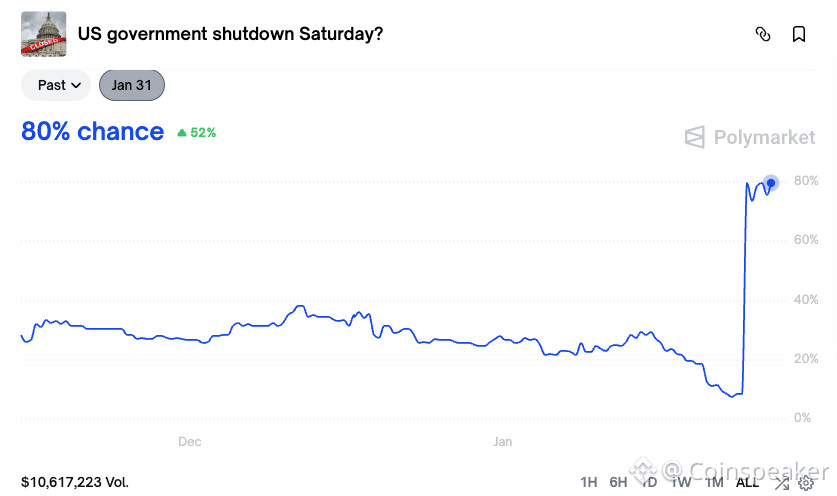Click the blue endpoint dot on chart
The image size is (837, 496).
[x=771, y=183]
